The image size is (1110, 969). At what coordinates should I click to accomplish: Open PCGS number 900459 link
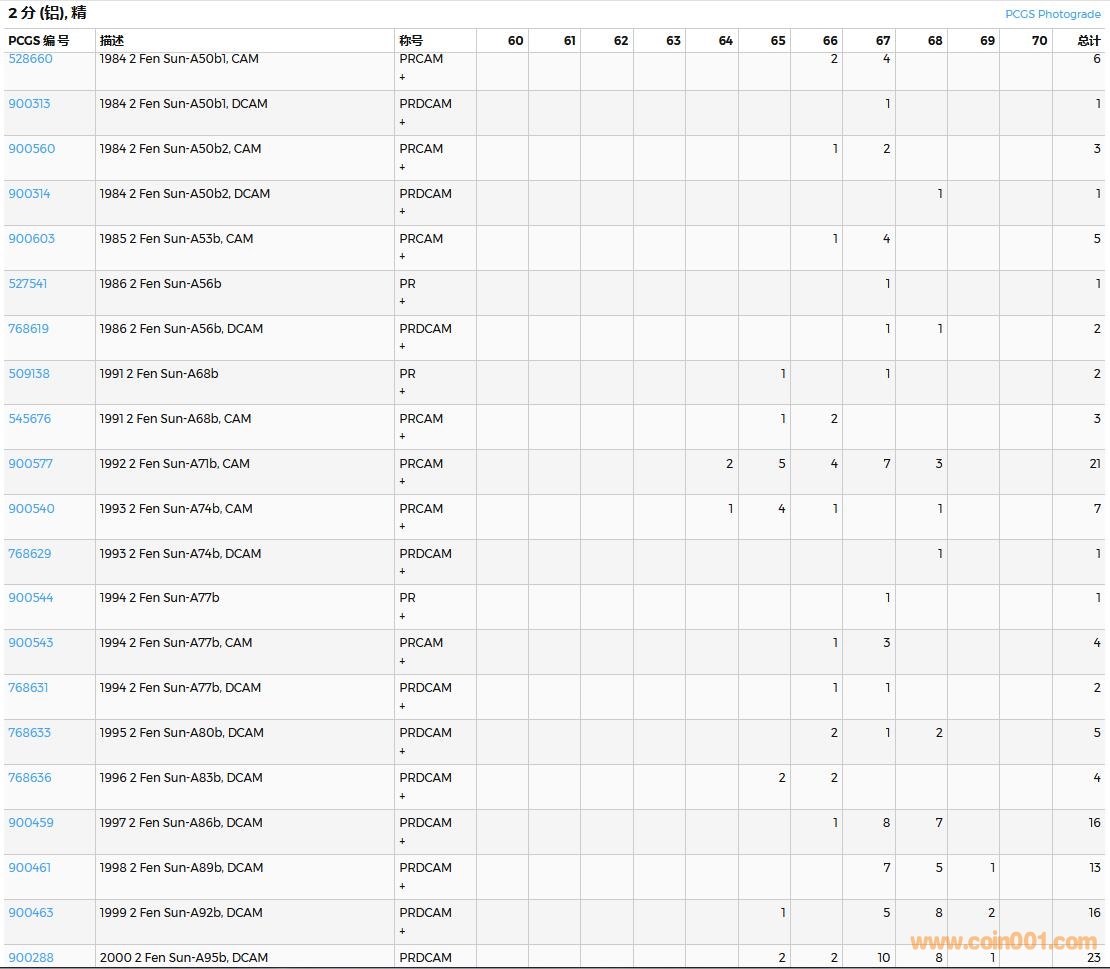click(x=31, y=823)
